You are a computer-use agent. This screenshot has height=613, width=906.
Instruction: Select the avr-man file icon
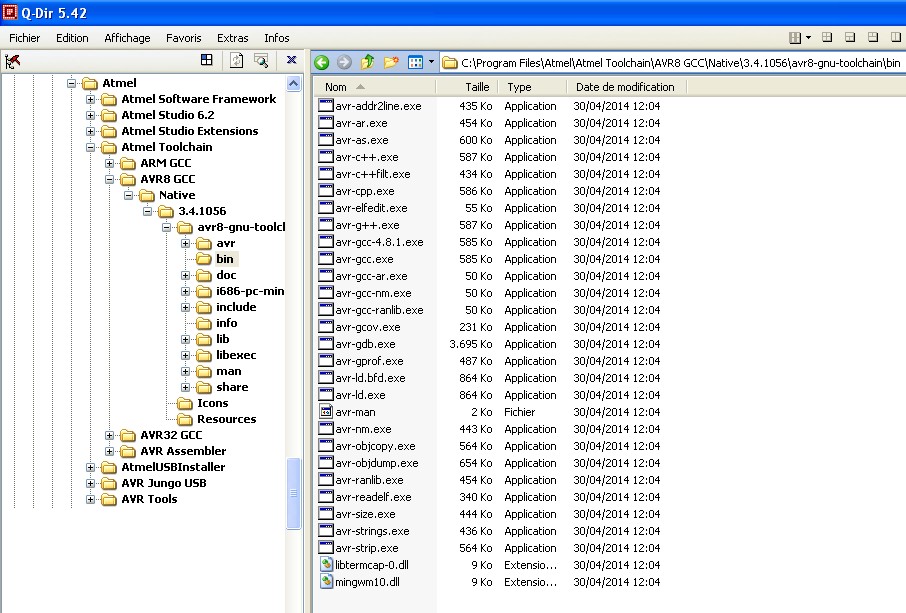(326, 412)
